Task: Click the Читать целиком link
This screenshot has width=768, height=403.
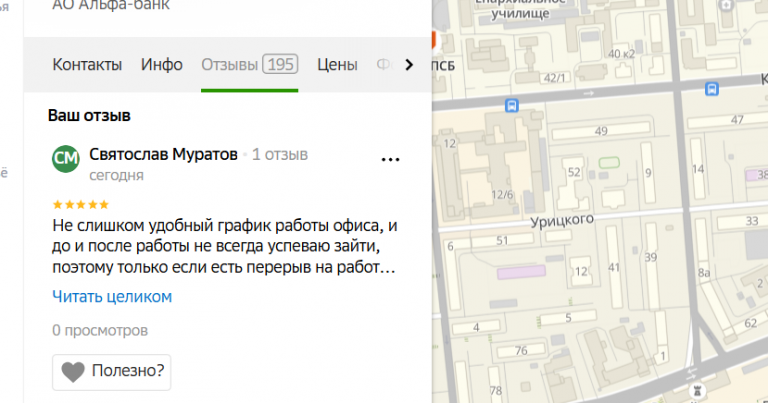Action: pos(112,297)
